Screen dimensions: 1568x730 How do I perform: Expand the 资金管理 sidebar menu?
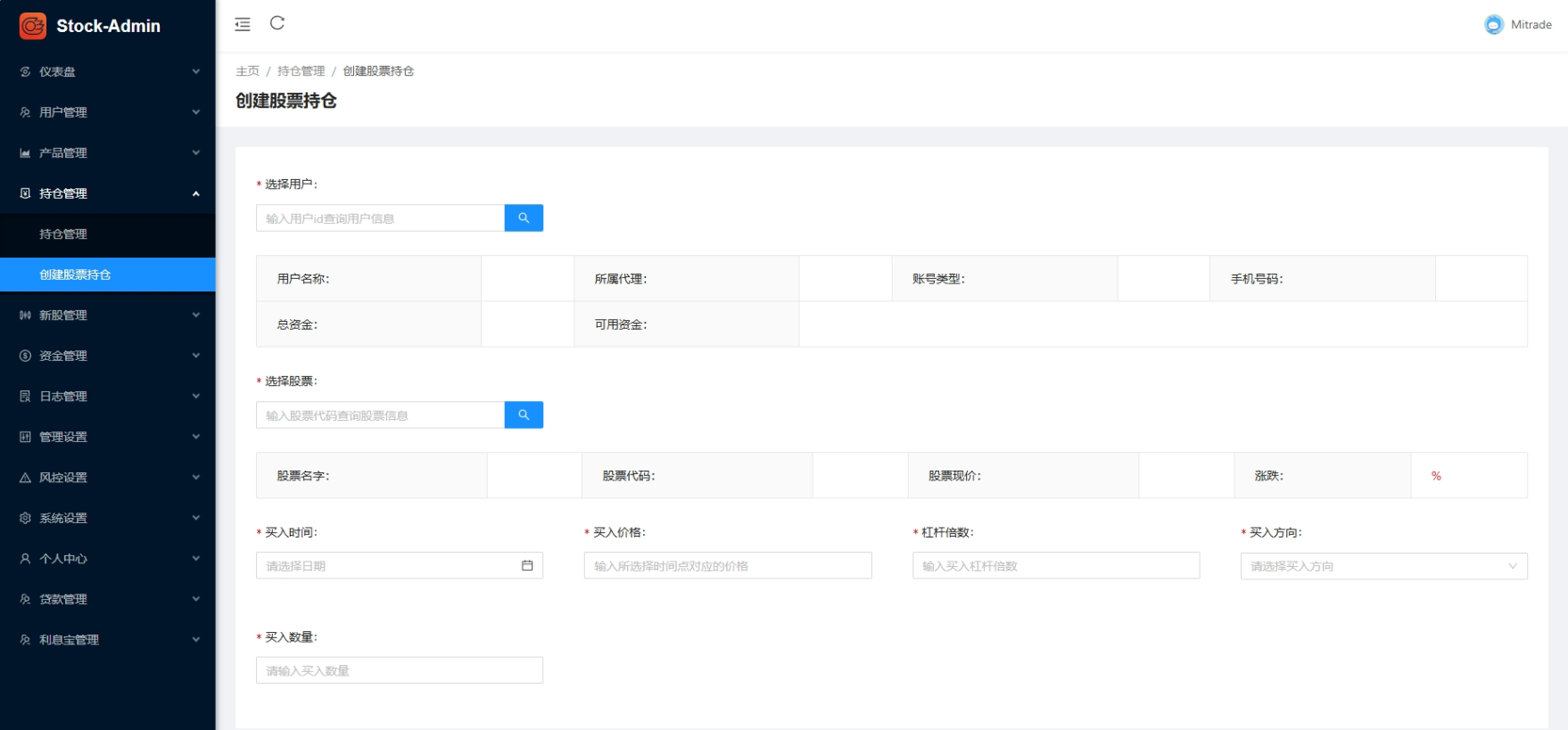pos(107,356)
